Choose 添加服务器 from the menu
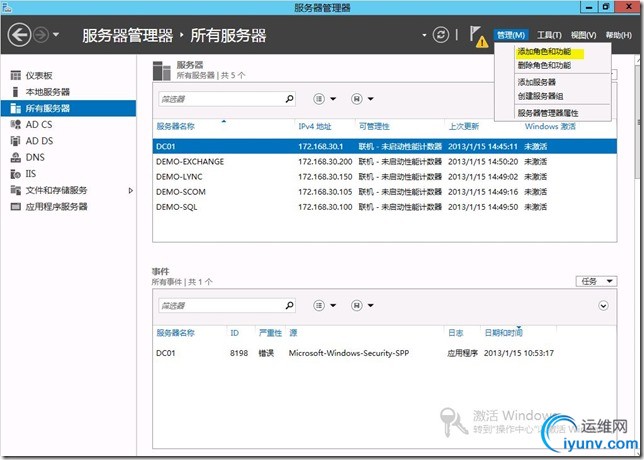 [x=536, y=82]
